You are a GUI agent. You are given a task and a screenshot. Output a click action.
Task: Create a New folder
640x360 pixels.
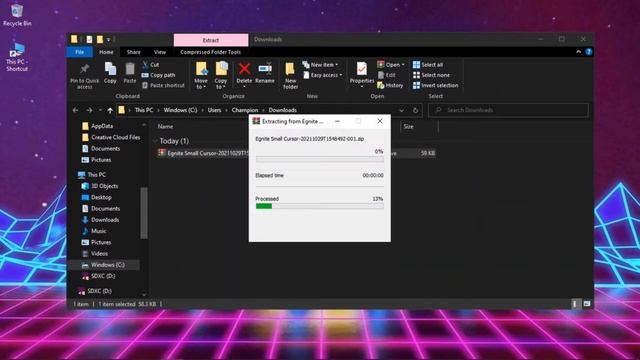point(290,76)
